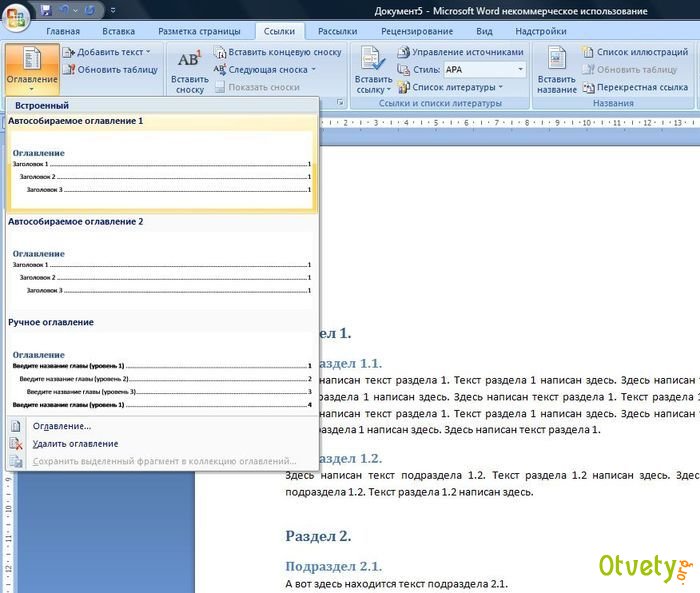Click the Save icon in quick access toolbar
This screenshot has width=700, height=593.
pos(47,11)
